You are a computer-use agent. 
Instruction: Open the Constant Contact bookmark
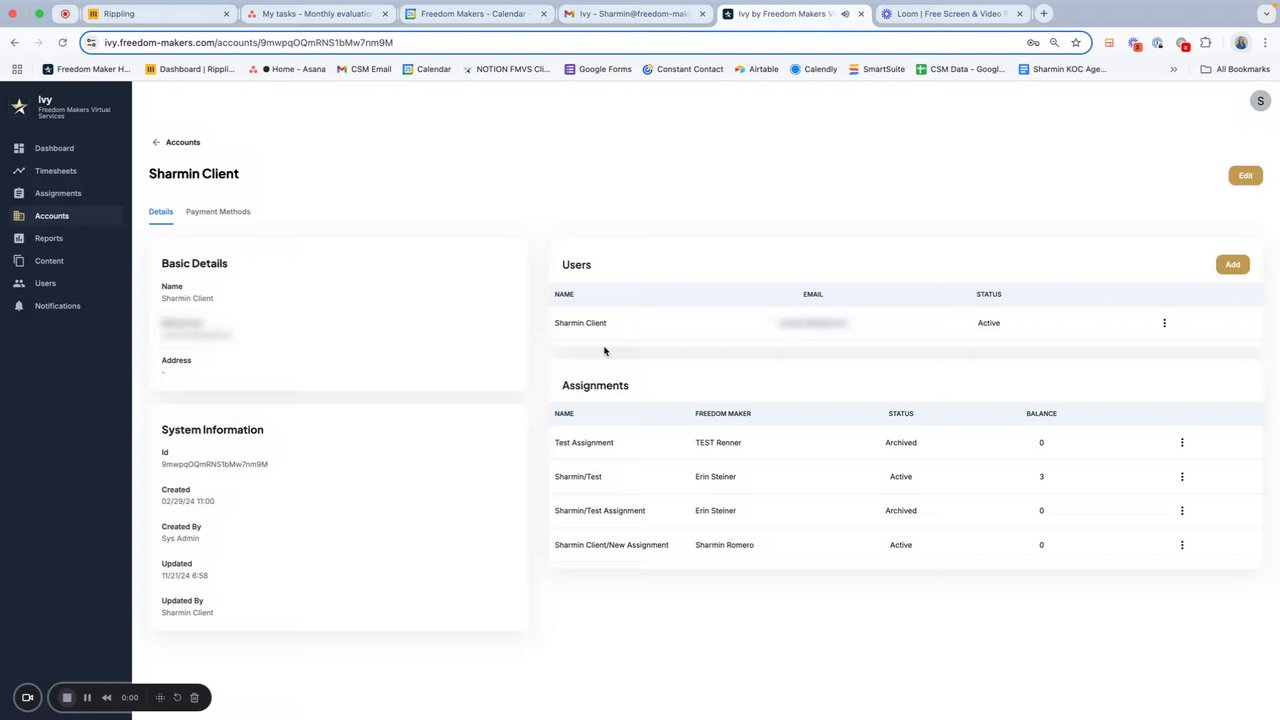point(683,69)
